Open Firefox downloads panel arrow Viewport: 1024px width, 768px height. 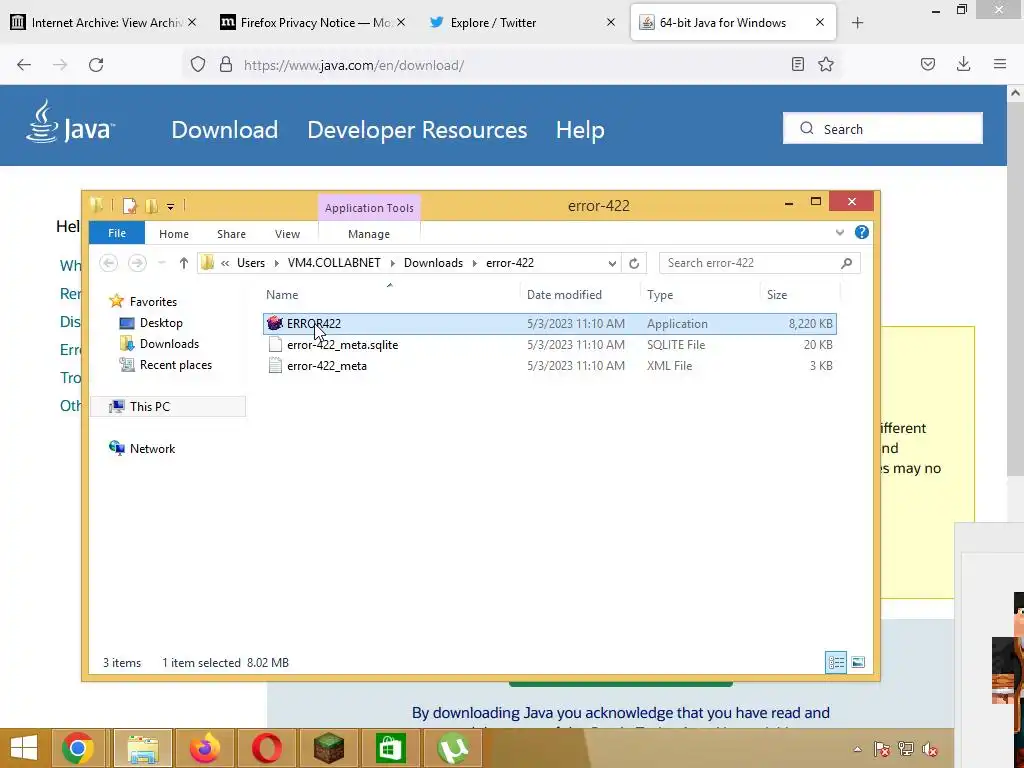(963, 64)
